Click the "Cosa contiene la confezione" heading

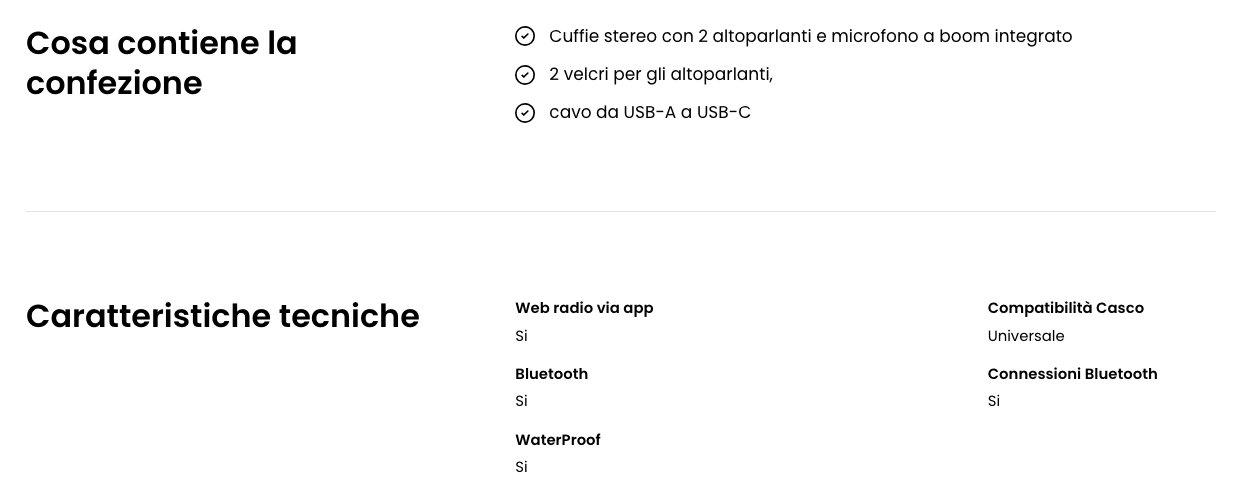[161, 63]
